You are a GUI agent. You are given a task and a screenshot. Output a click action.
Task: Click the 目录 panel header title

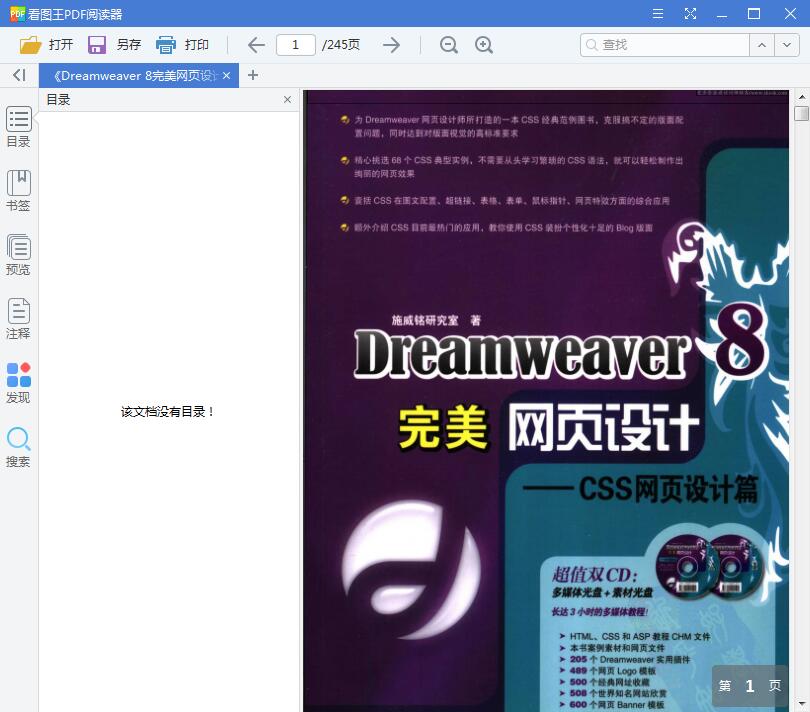58,100
